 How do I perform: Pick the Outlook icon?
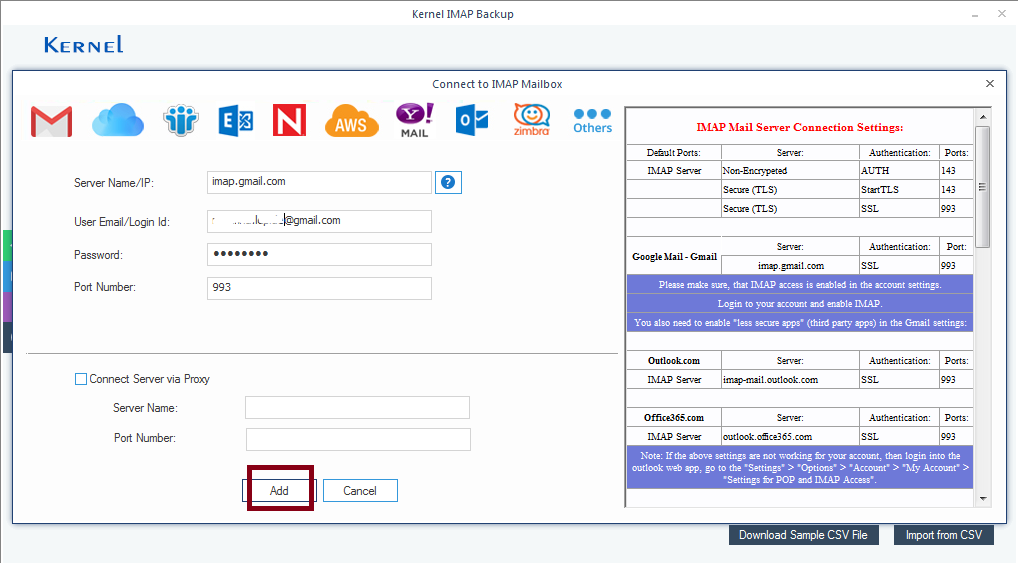point(472,121)
